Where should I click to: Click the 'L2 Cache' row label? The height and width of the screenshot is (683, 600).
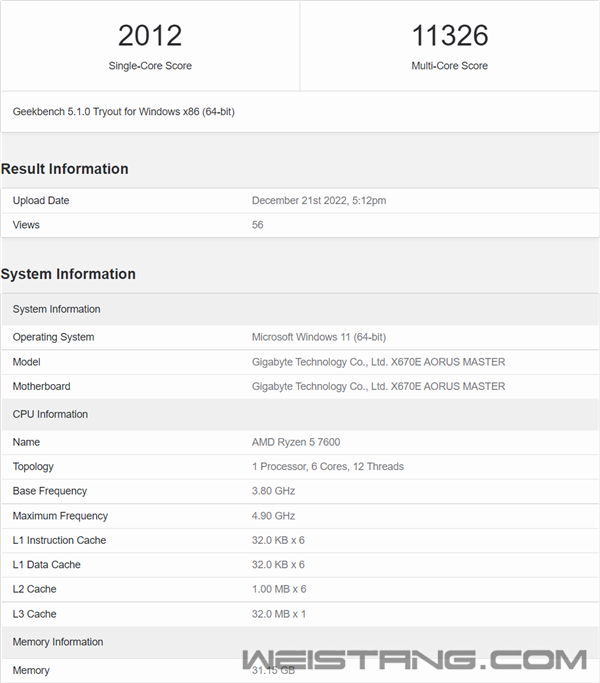click(34, 589)
